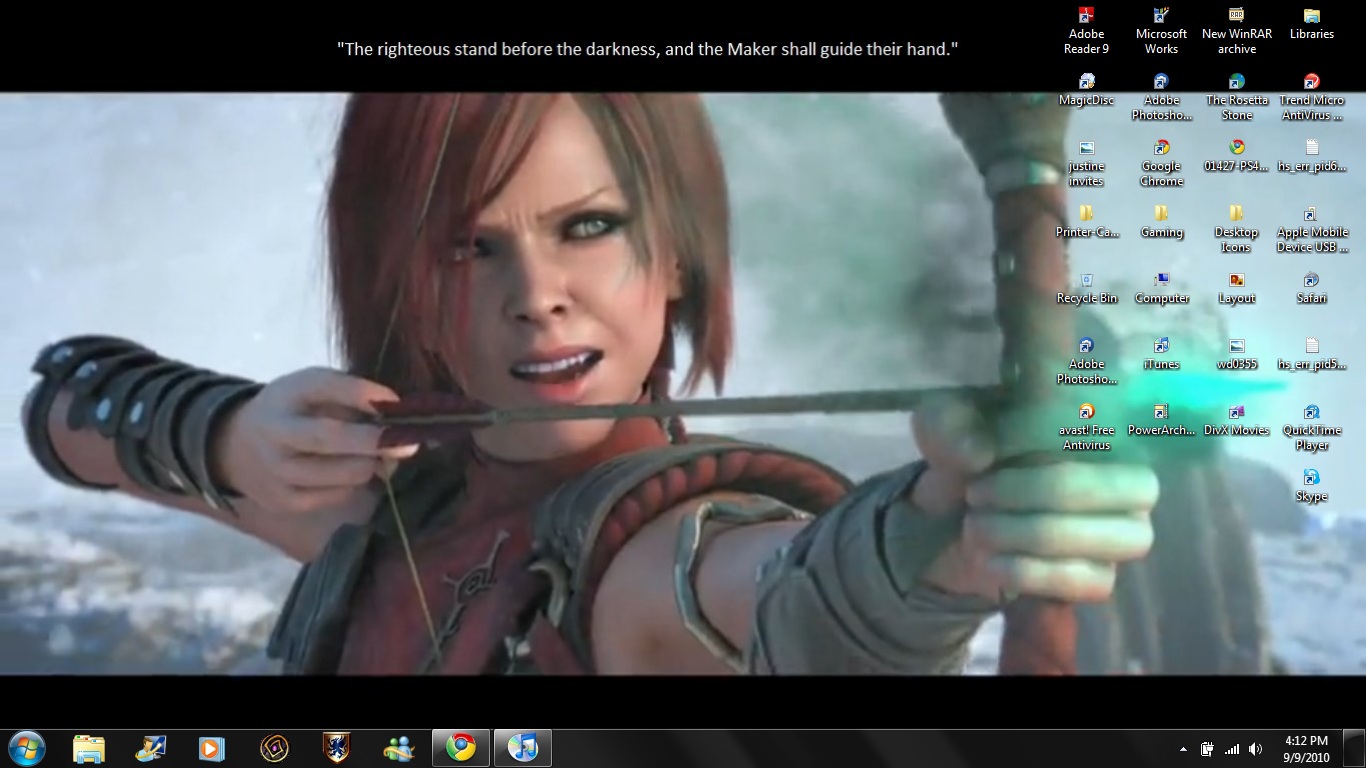This screenshot has height=768, width=1366.
Task: Select the iTunes desktop shortcut
Action: pos(1161,353)
